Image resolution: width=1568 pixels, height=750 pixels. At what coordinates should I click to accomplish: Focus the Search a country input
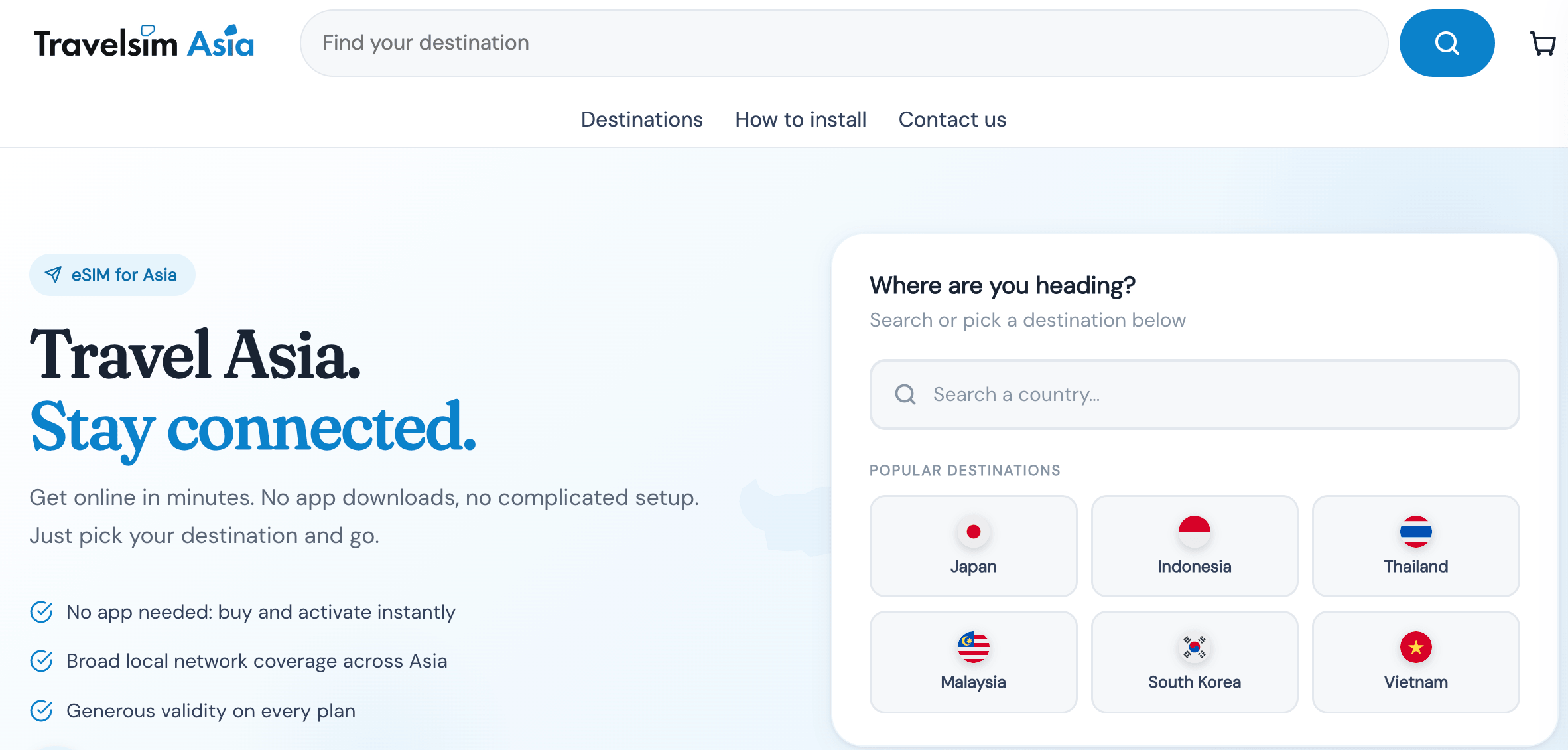pyautogui.click(x=1194, y=394)
